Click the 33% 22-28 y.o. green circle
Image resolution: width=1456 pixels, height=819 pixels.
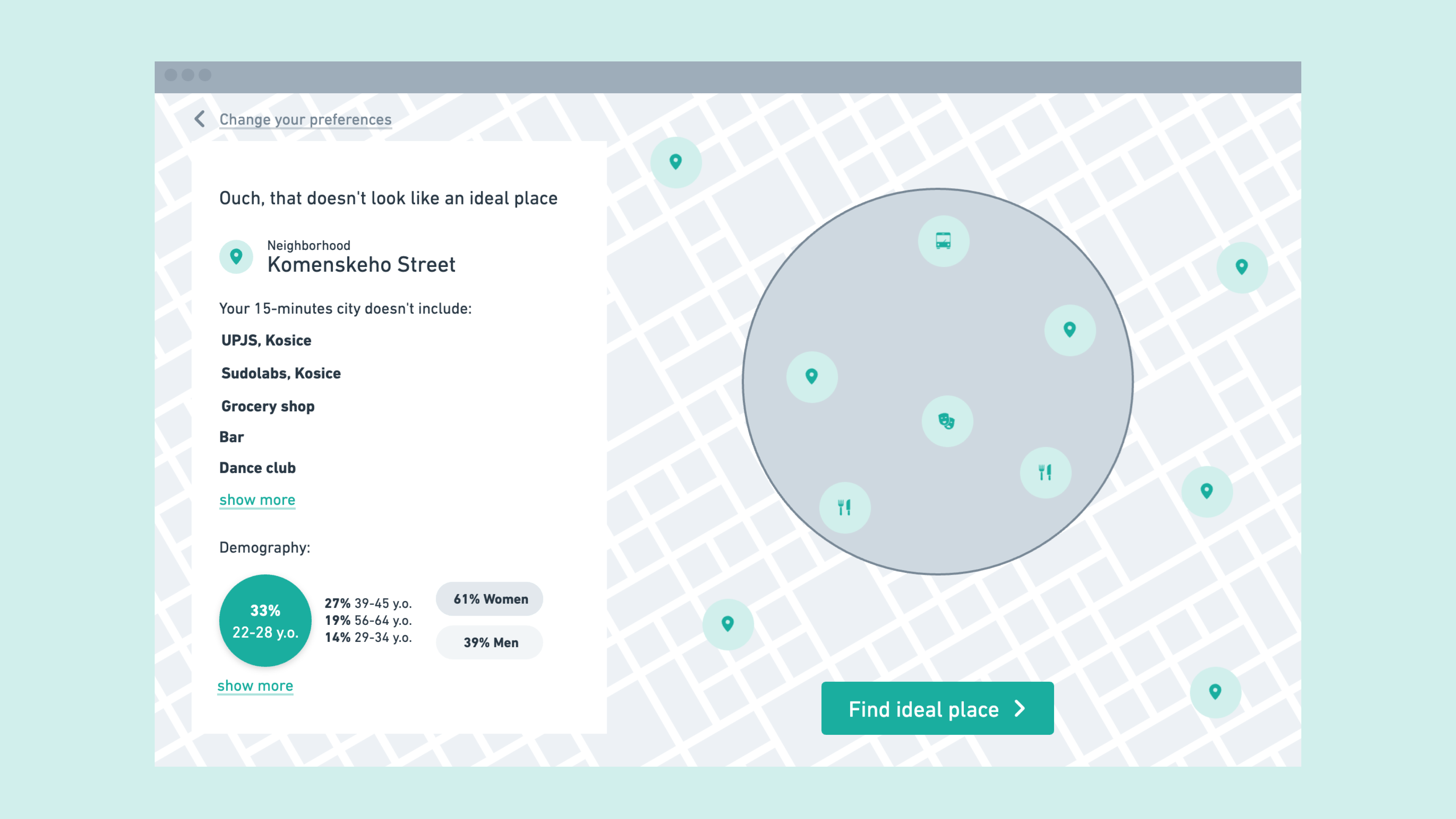[x=265, y=621]
